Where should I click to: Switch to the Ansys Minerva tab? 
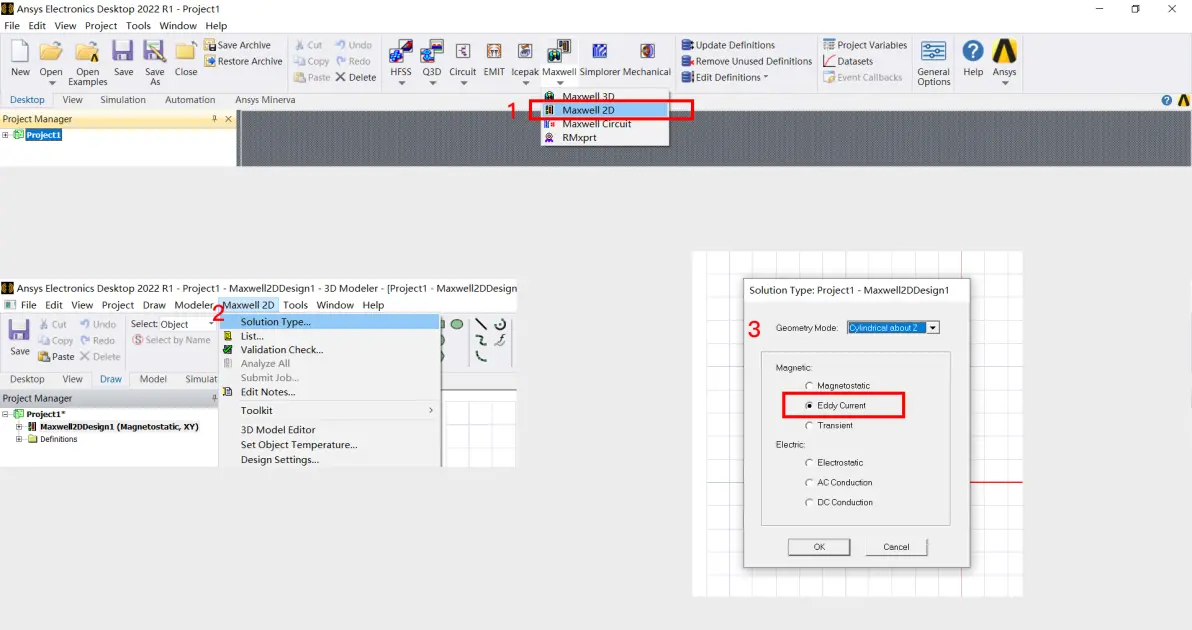click(x=265, y=100)
